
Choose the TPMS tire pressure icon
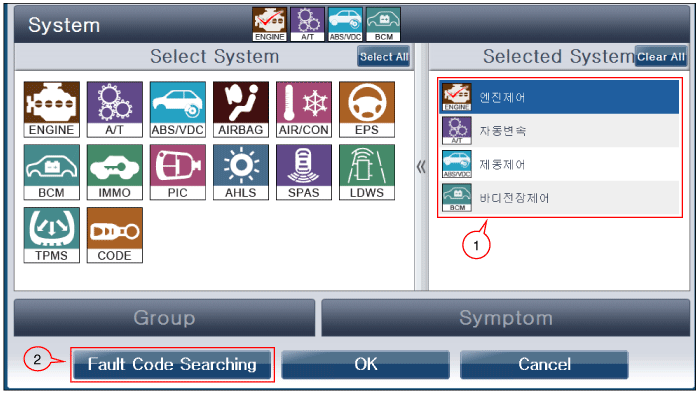pyautogui.click(x=52, y=235)
